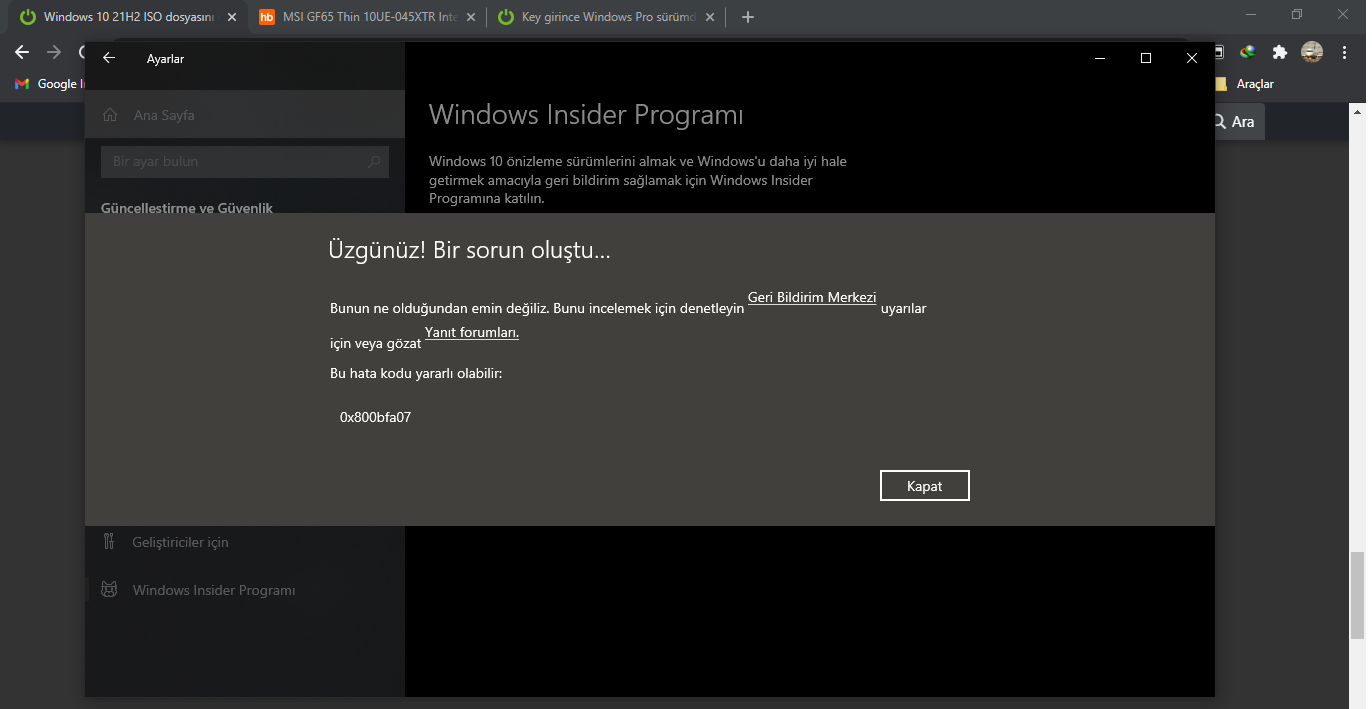Click the green power favicon on the first tab
Screen dimensions: 1372x709
click(28, 17)
